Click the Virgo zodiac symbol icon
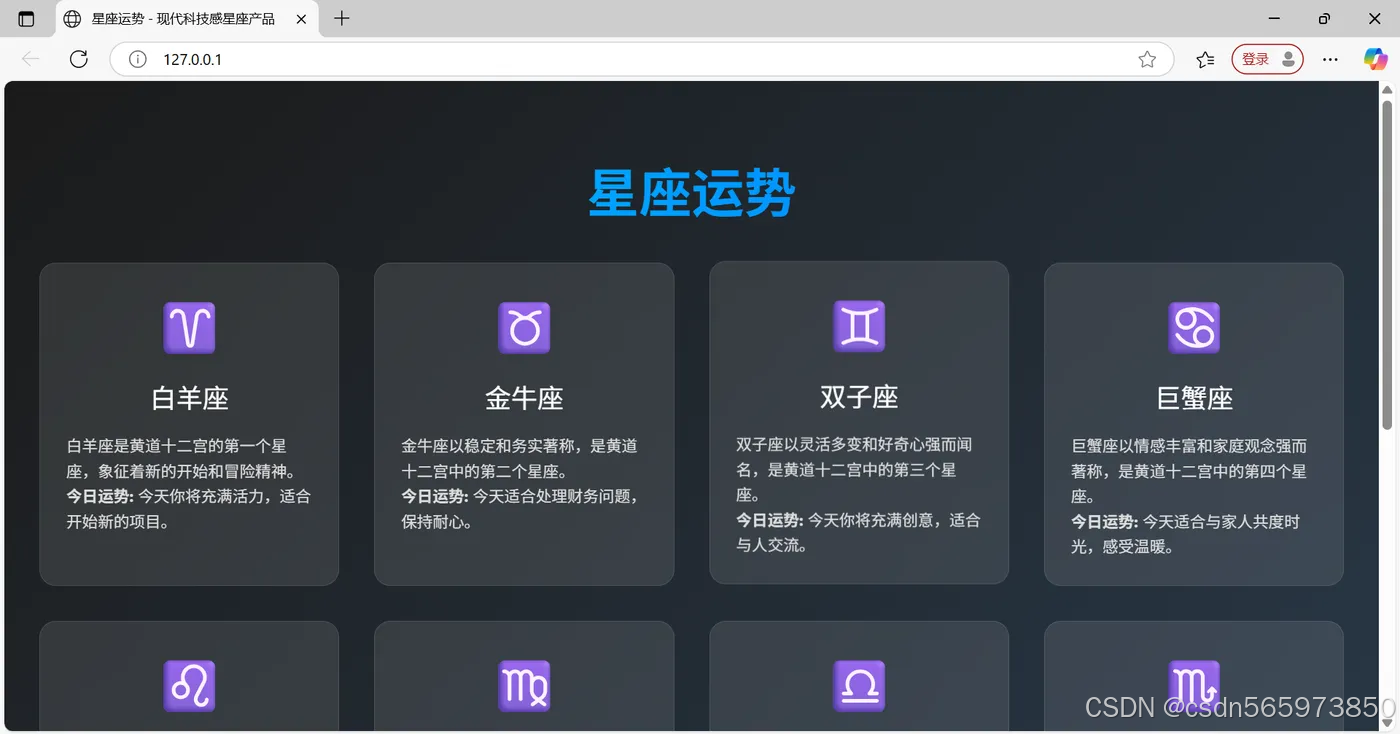Image resolution: width=1400 pixels, height=734 pixels. [x=524, y=686]
